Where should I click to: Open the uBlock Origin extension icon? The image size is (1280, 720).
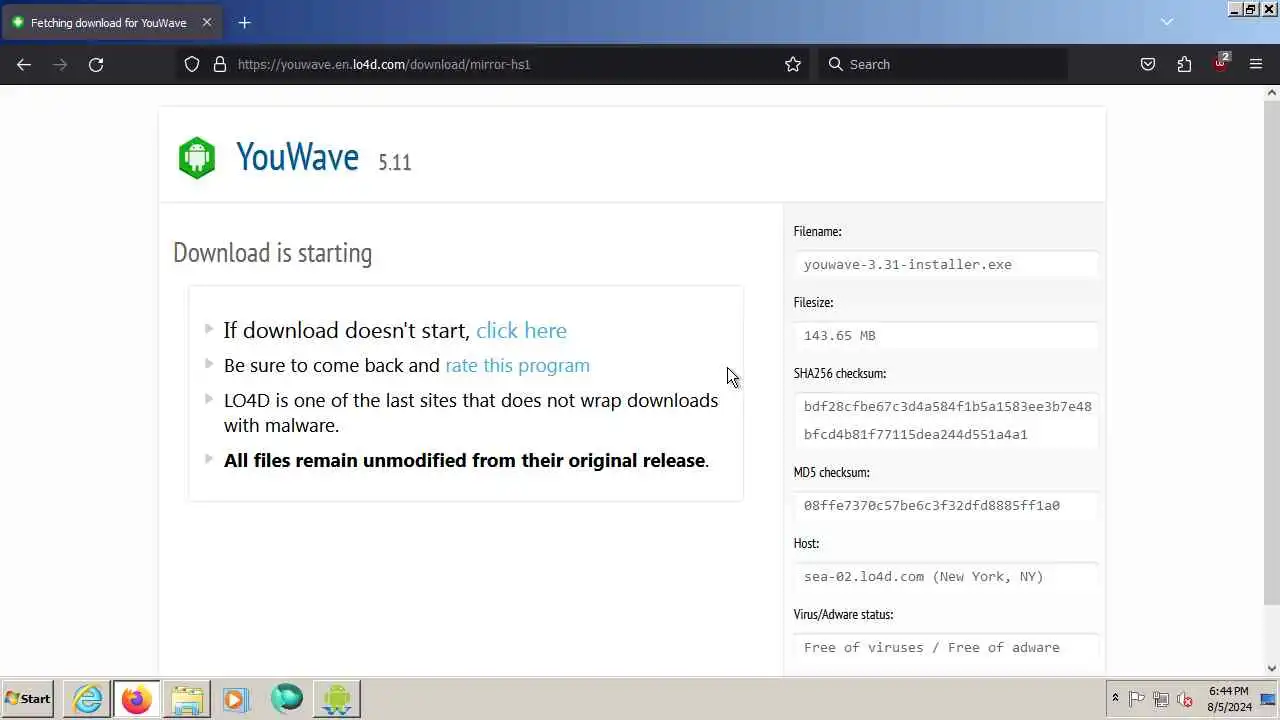click(x=1221, y=63)
